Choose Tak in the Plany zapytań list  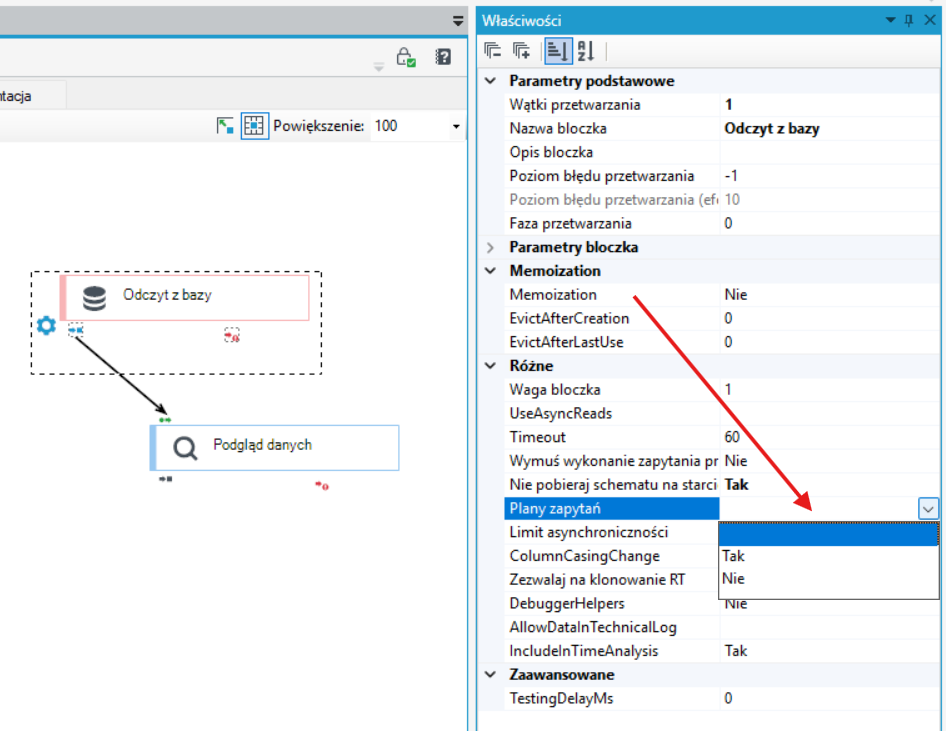[x=829, y=556]
